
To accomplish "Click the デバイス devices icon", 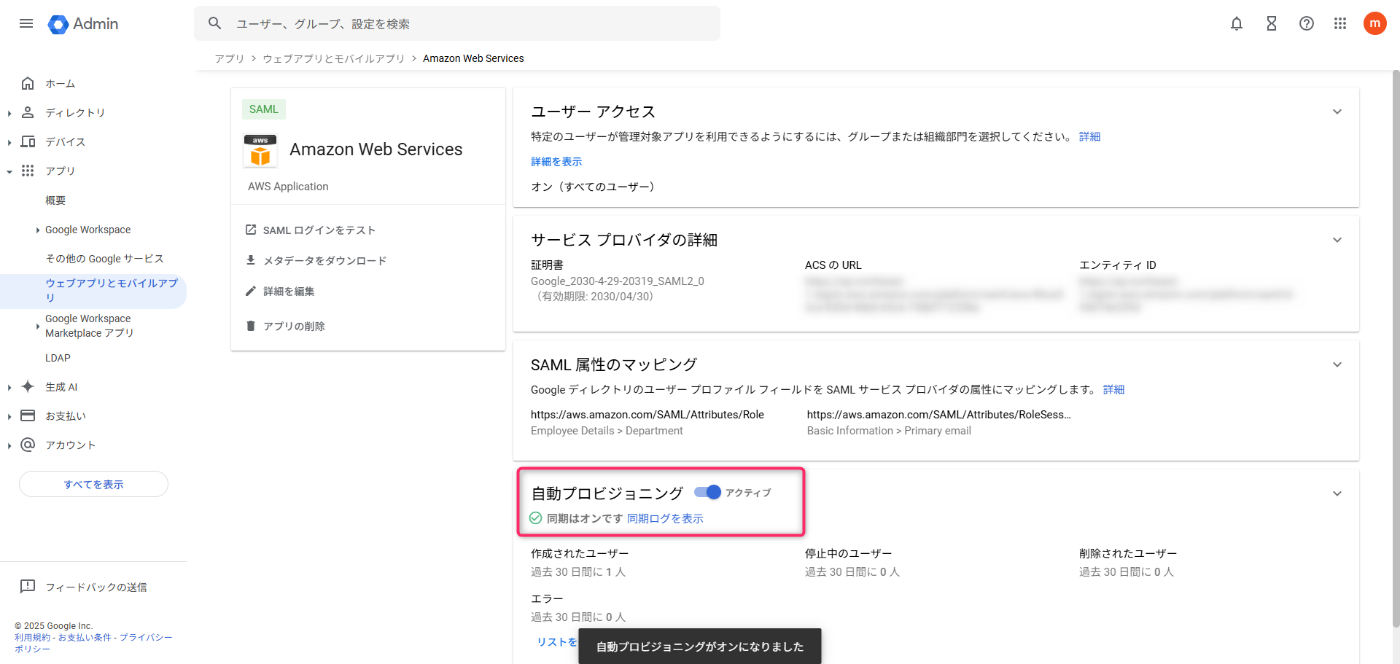I will pos(28,141).
